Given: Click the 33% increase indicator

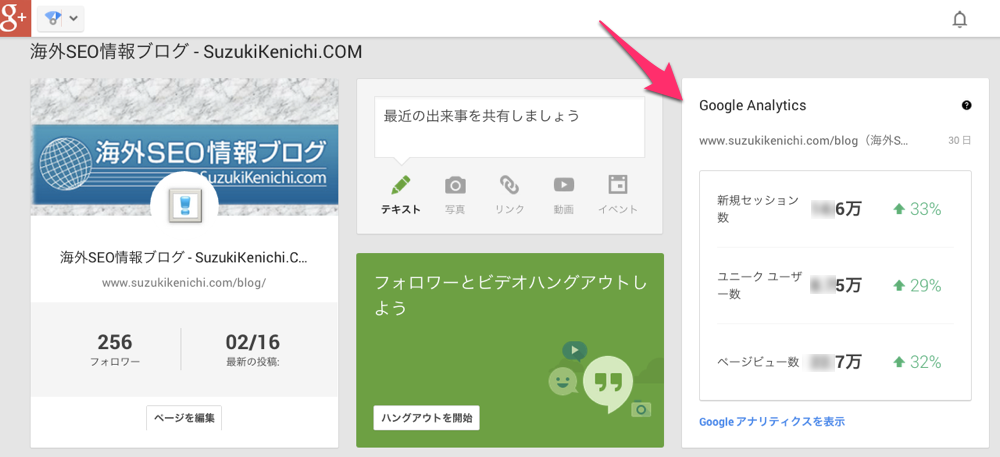Looking at the screenshot, I should (x=918, y=209).
